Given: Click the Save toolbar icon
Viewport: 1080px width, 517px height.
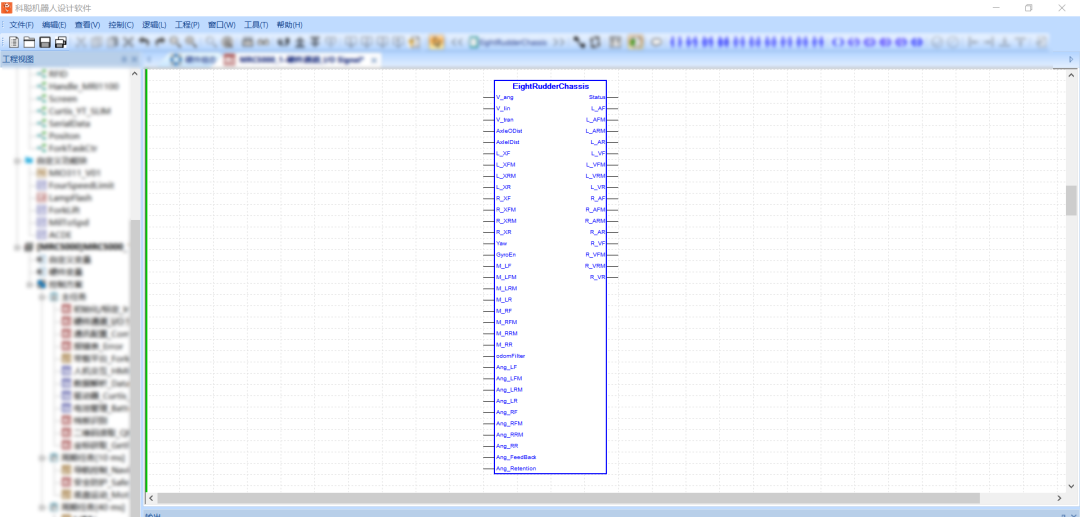Looking at the screenshot, I should (45, 42).
